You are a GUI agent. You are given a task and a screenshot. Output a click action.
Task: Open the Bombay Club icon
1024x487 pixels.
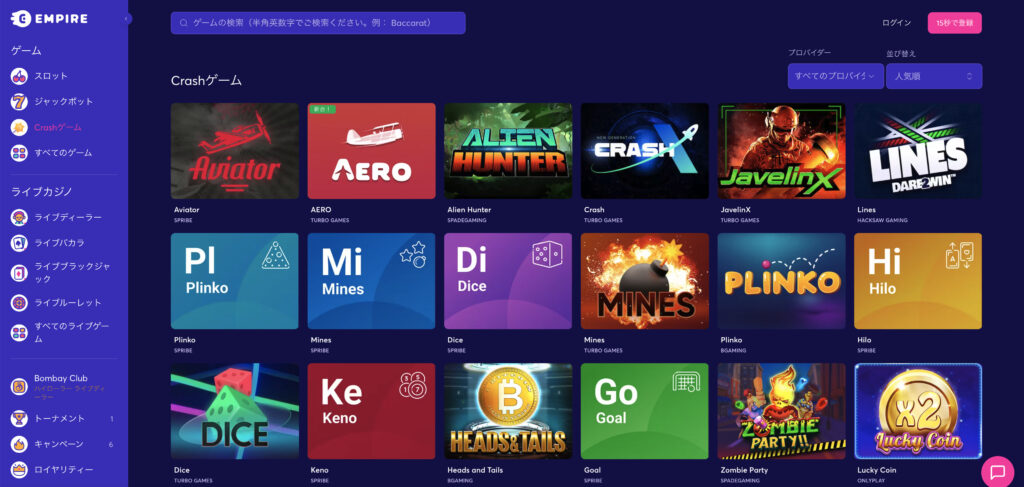(x=19, y=386)
